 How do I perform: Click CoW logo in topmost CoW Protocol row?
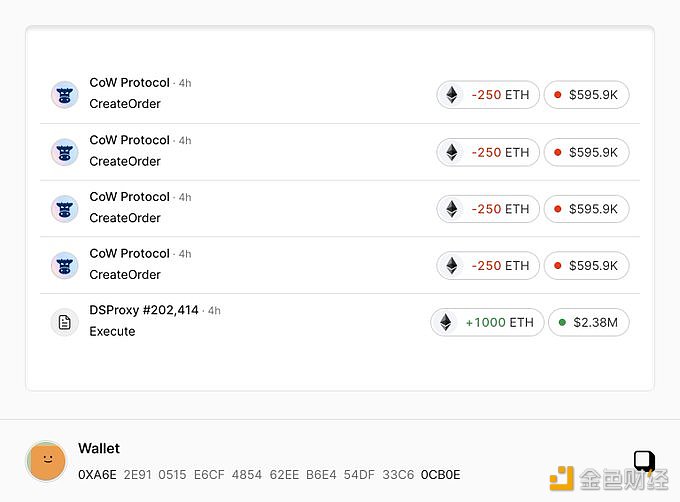tap(65, 95)
